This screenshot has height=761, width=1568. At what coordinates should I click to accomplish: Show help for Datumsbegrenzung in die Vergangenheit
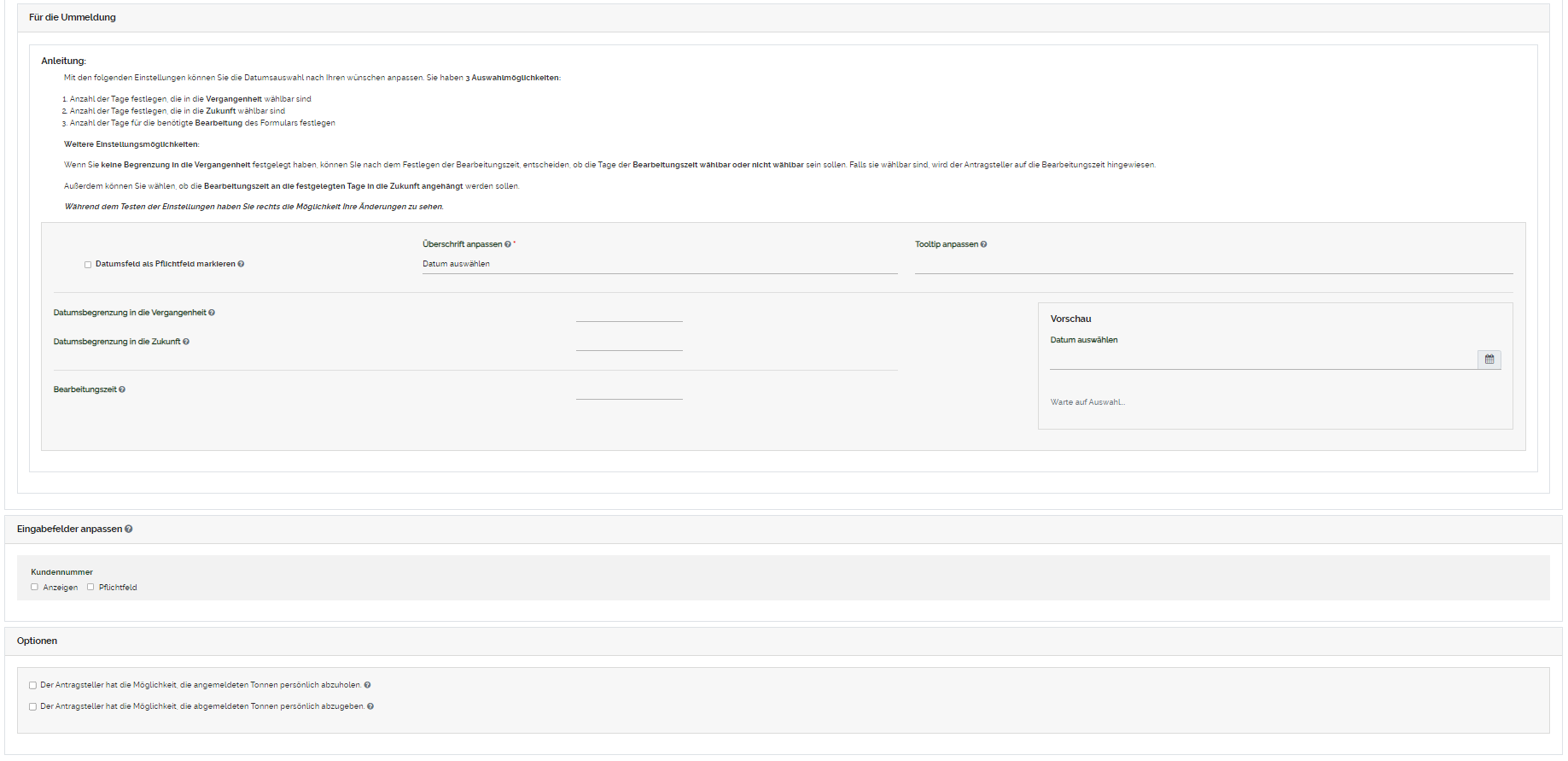(x=212, y=313)
